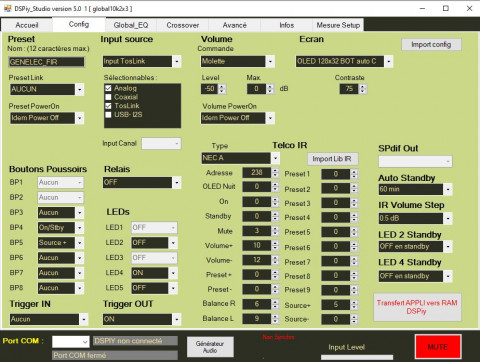Go to the Mesure Setup tab
Screen dimensions: 480x362
(338, 25)
